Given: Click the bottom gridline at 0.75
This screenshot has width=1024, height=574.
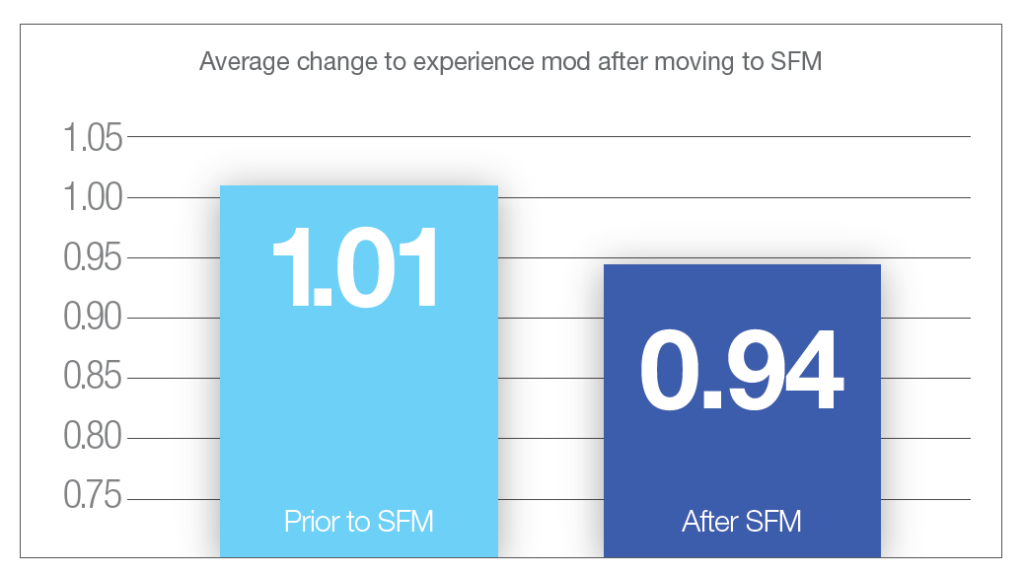Looking at the screenshot, I should click(550, 498).
